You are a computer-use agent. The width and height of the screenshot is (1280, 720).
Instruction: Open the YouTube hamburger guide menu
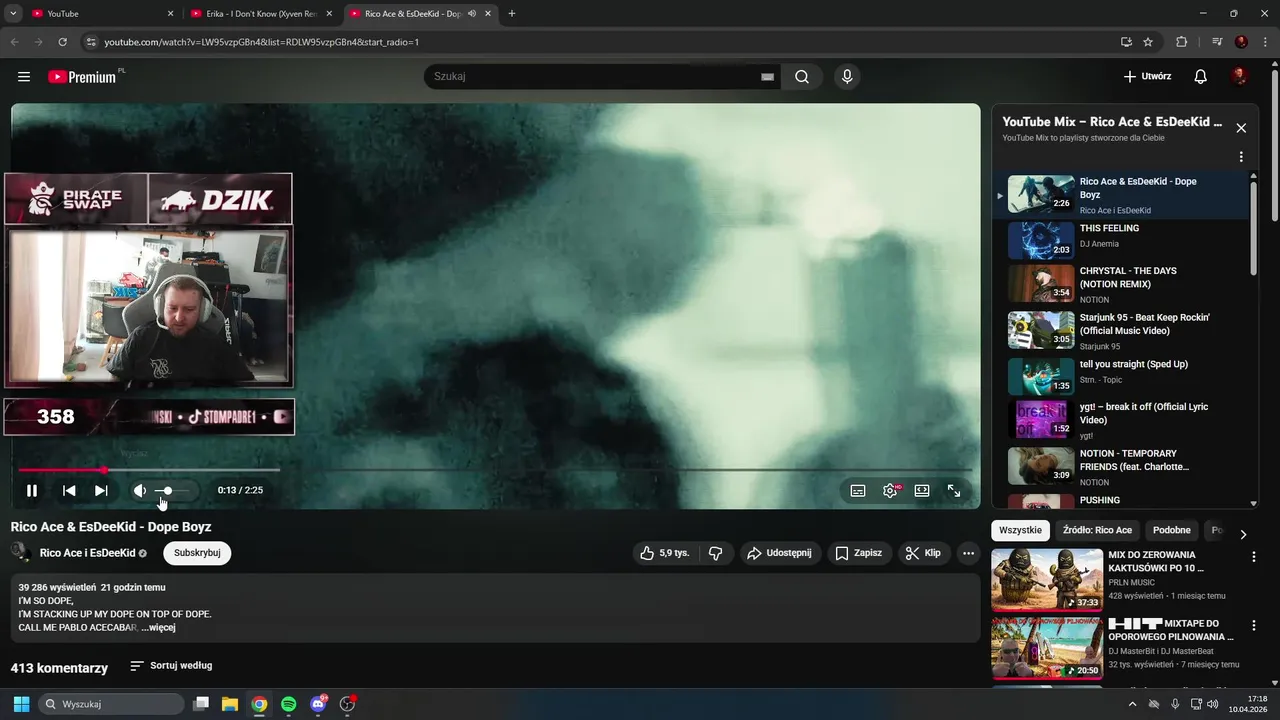[x=24, y=77]
